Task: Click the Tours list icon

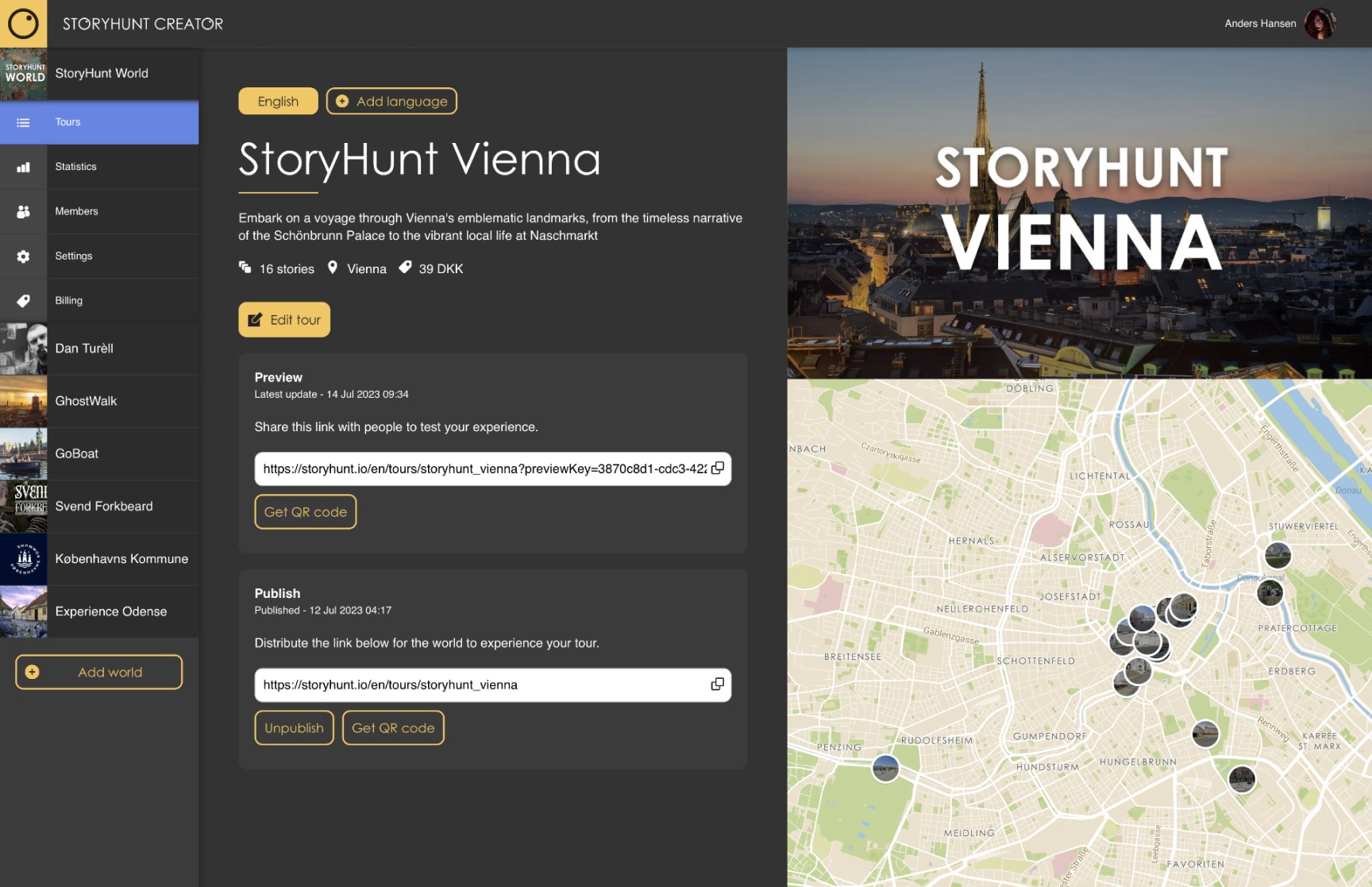Action: (23, 122)
